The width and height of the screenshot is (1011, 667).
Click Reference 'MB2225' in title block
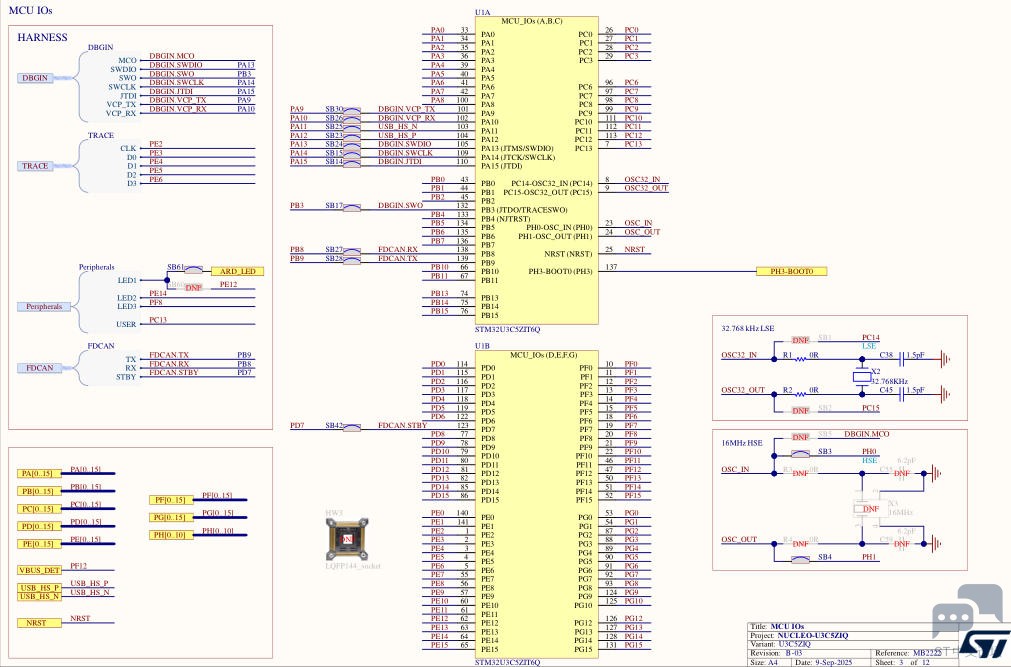click(927, 653)
